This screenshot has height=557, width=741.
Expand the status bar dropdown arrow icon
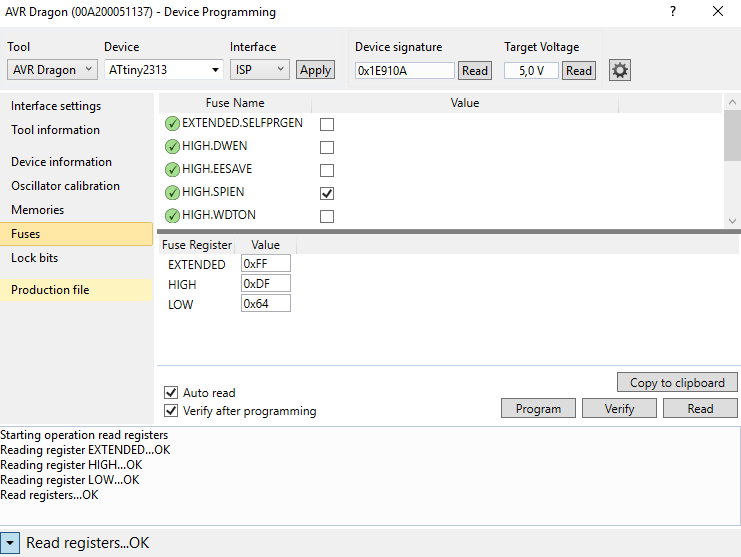10,543
